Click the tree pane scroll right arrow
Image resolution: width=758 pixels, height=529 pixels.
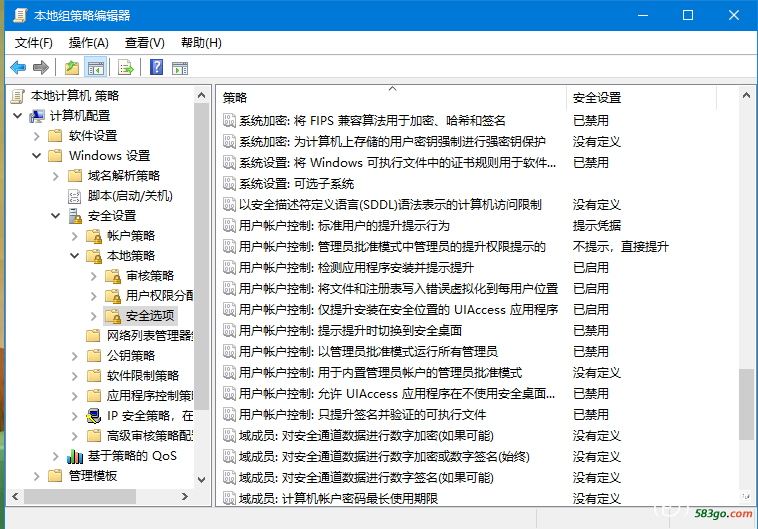tap(185, 496)
